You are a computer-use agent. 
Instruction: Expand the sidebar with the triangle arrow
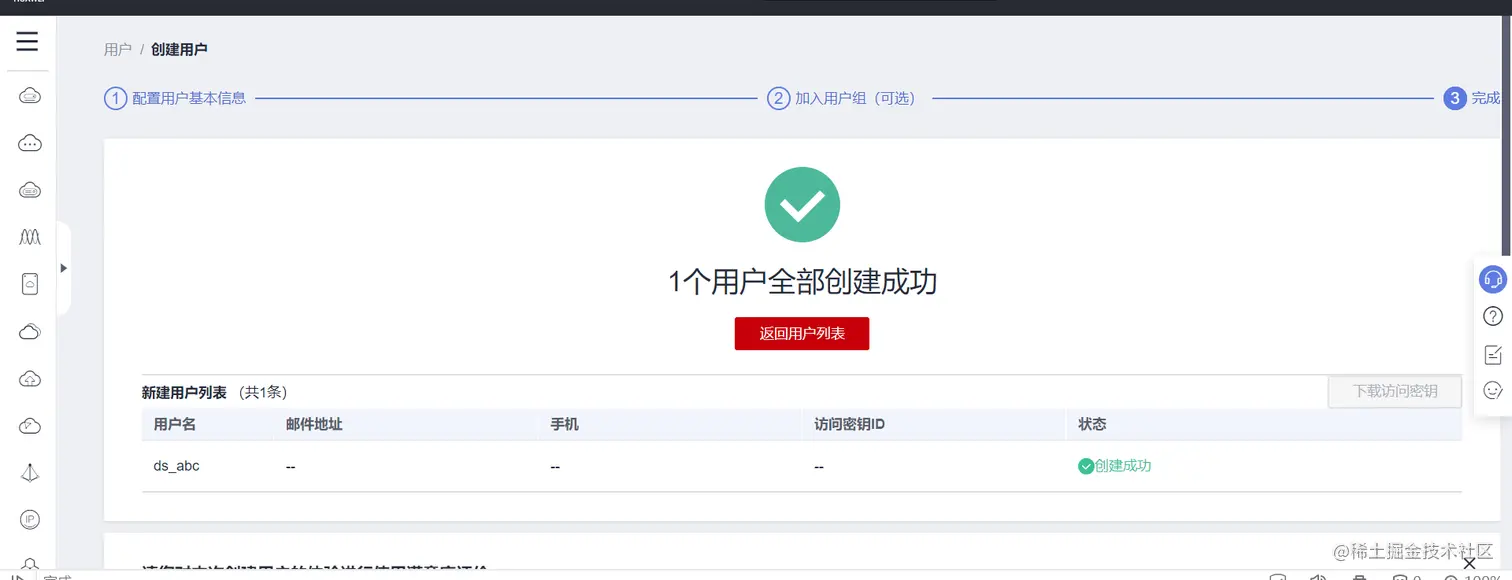[63, 268]
